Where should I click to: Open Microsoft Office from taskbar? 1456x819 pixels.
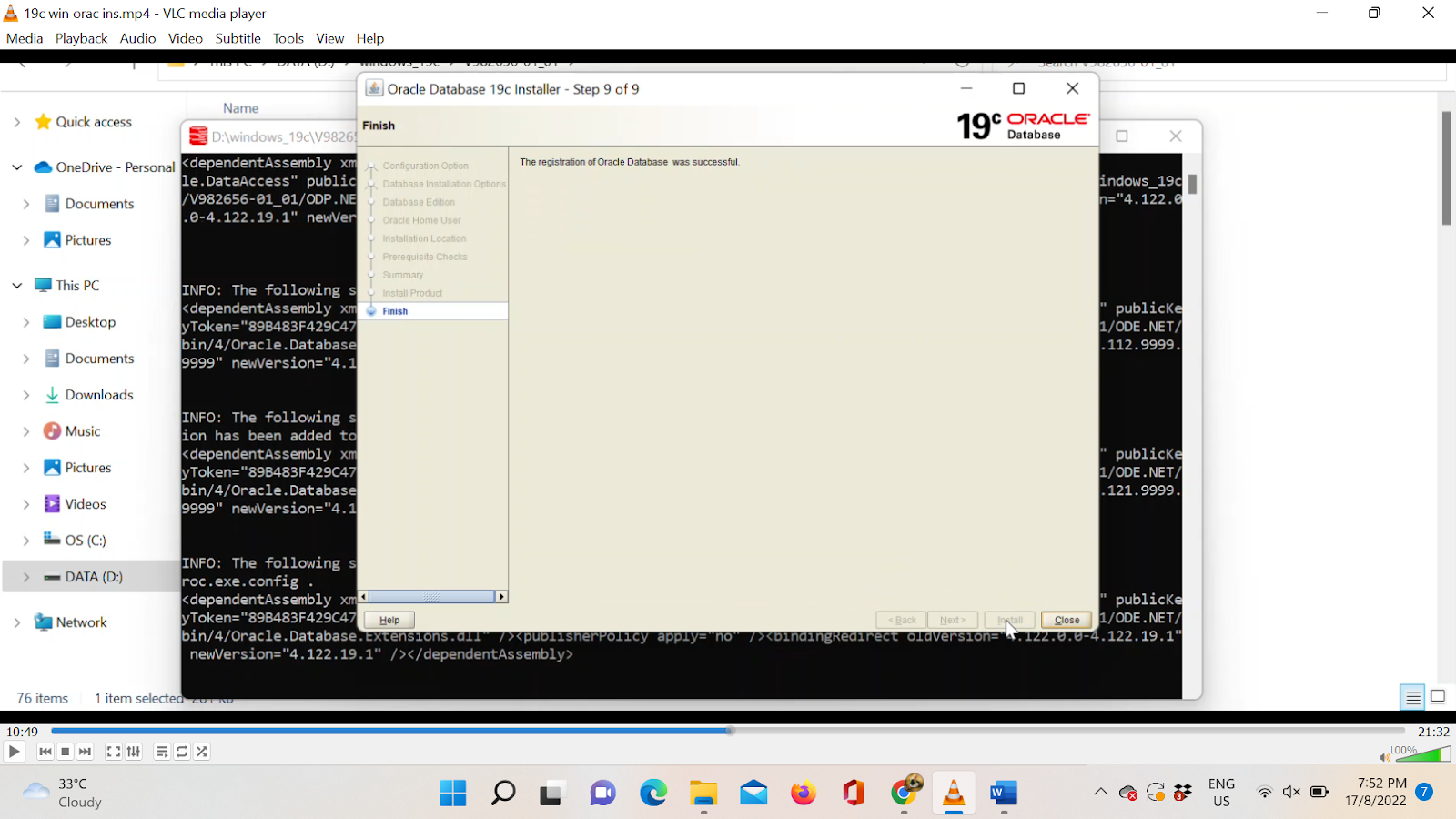(x=854, y=794)
